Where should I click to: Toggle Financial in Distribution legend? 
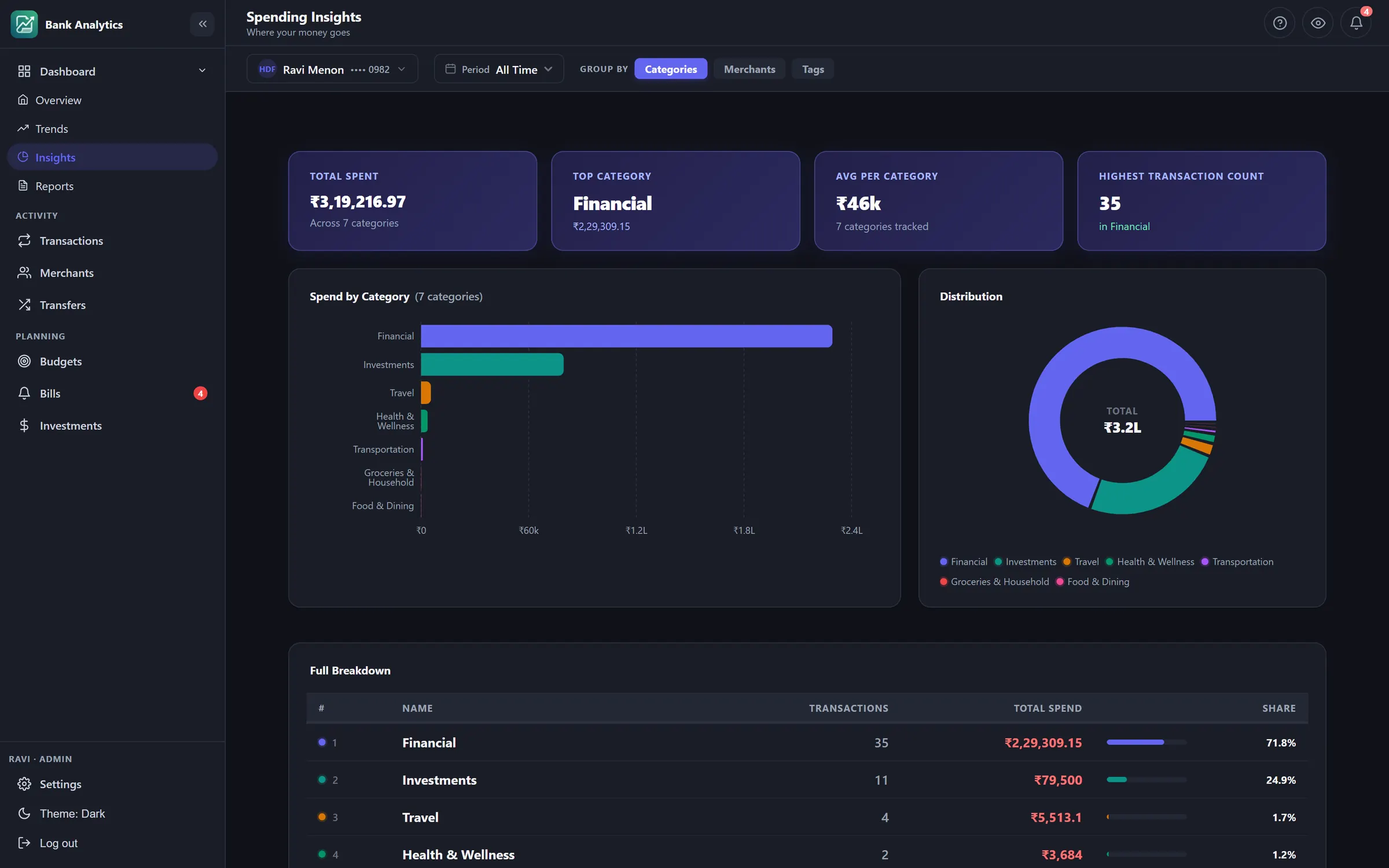(964, 562)
